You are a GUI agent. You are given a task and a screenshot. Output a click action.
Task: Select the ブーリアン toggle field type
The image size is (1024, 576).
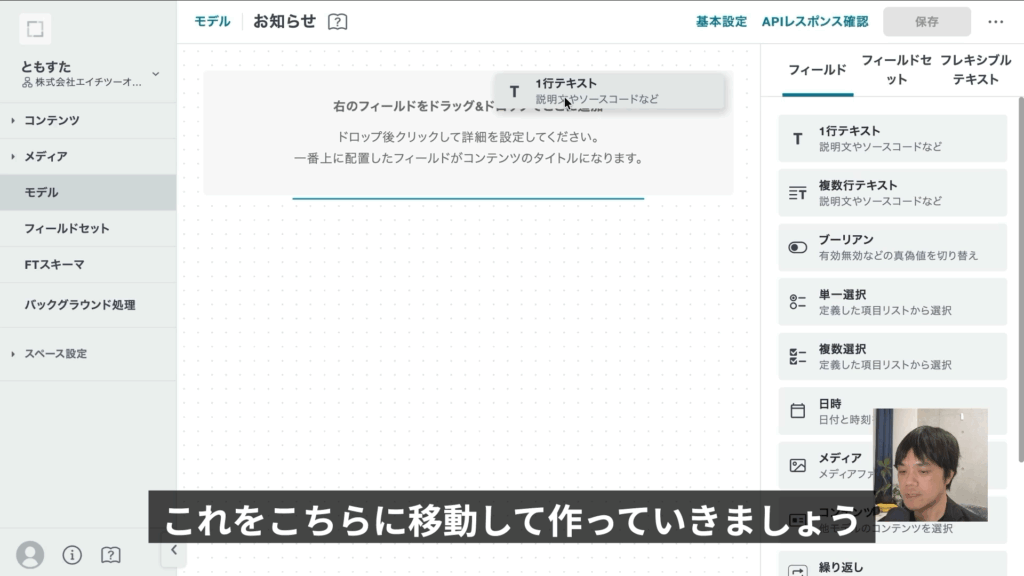point(892,248)
